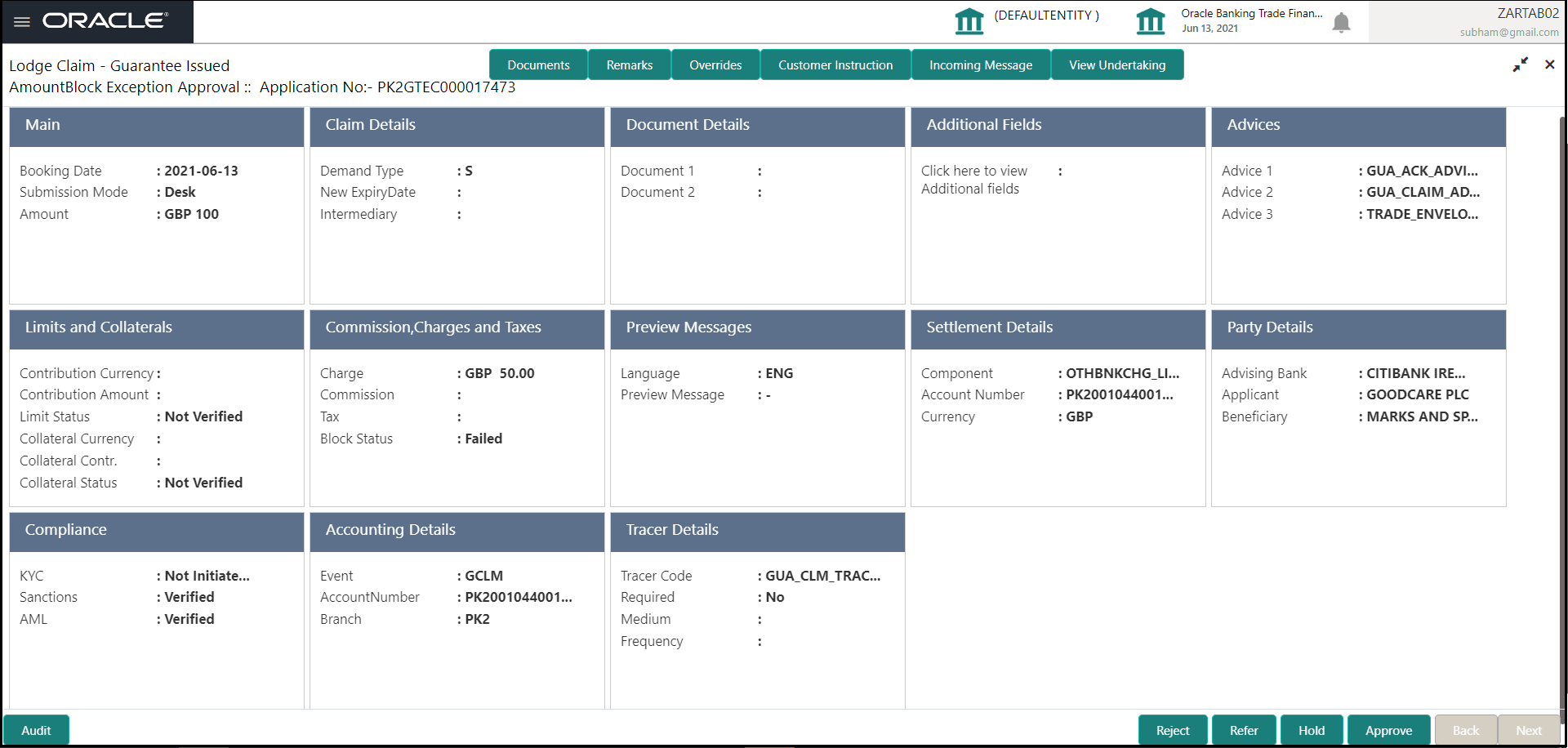Refer the claim task
Viewport: 1568px width, 748px height.
point(1243,729)
